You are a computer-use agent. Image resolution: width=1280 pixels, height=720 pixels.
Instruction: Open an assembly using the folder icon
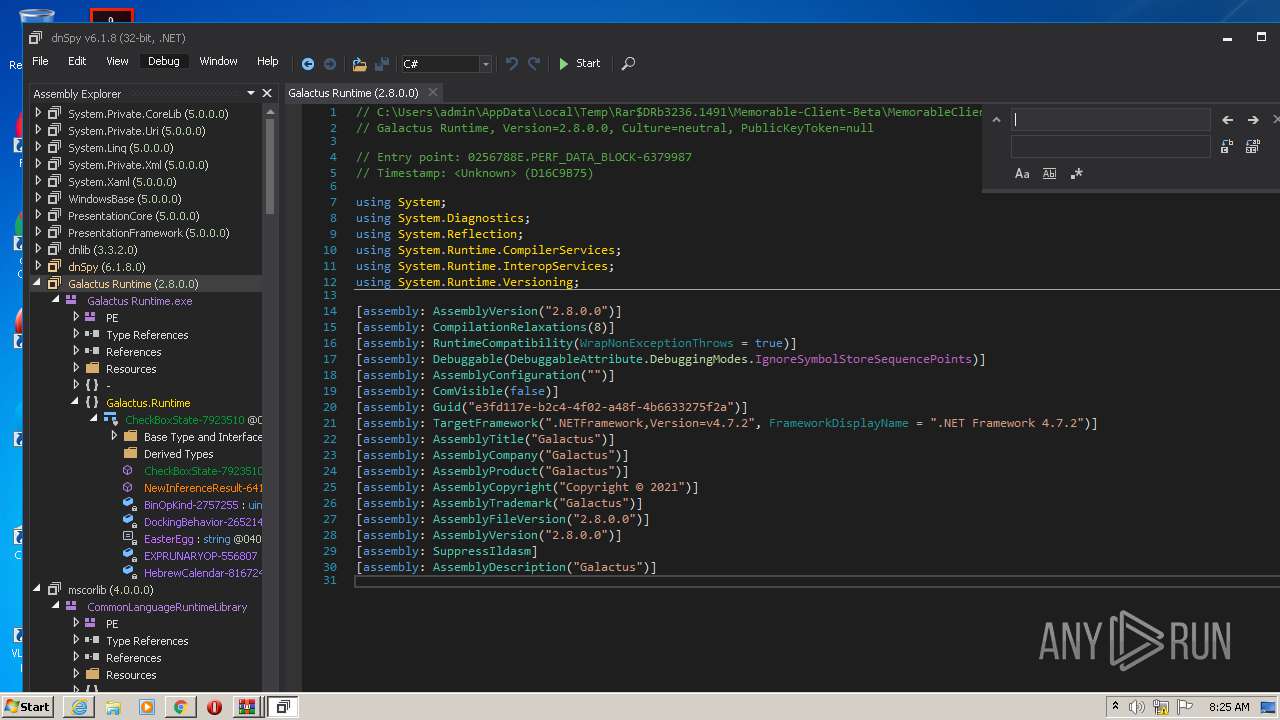(359, 64)
